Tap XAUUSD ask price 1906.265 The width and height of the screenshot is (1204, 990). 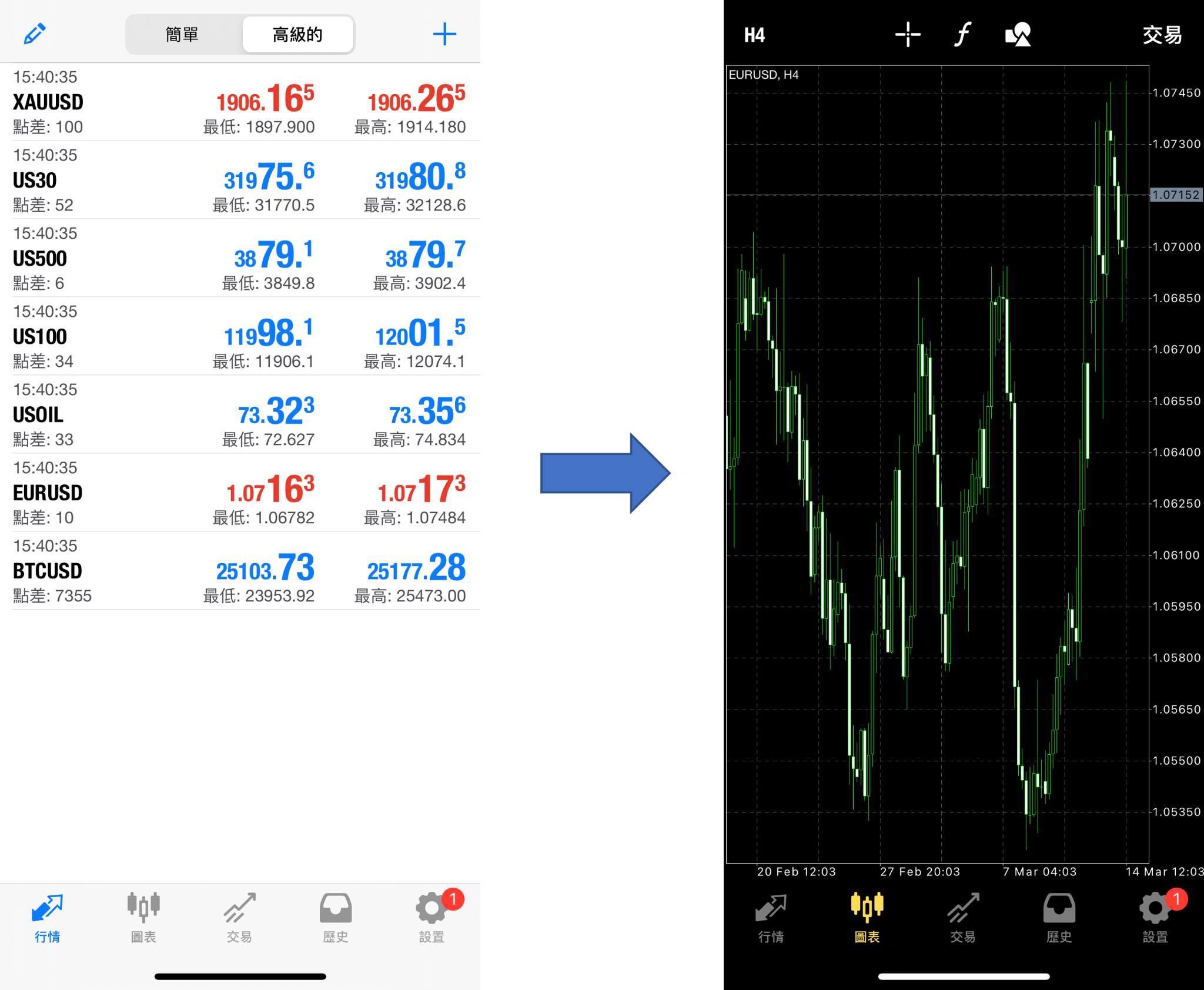click(416, 98)
